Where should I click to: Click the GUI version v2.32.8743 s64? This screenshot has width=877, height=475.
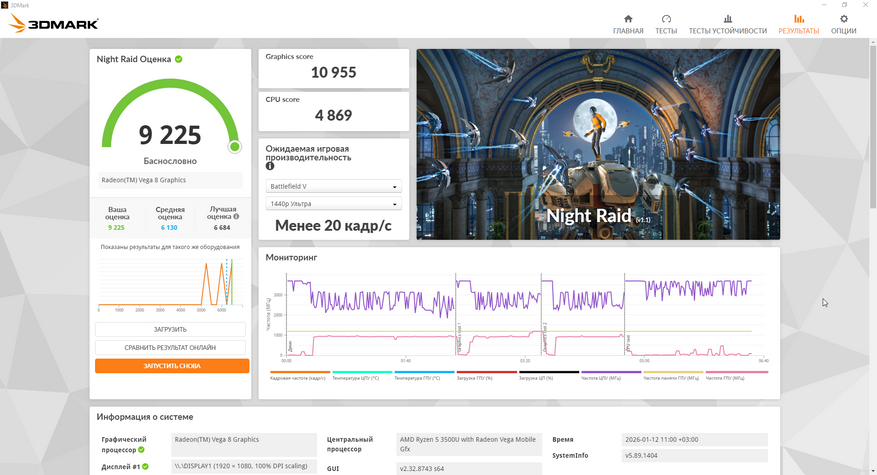[469, 468]
